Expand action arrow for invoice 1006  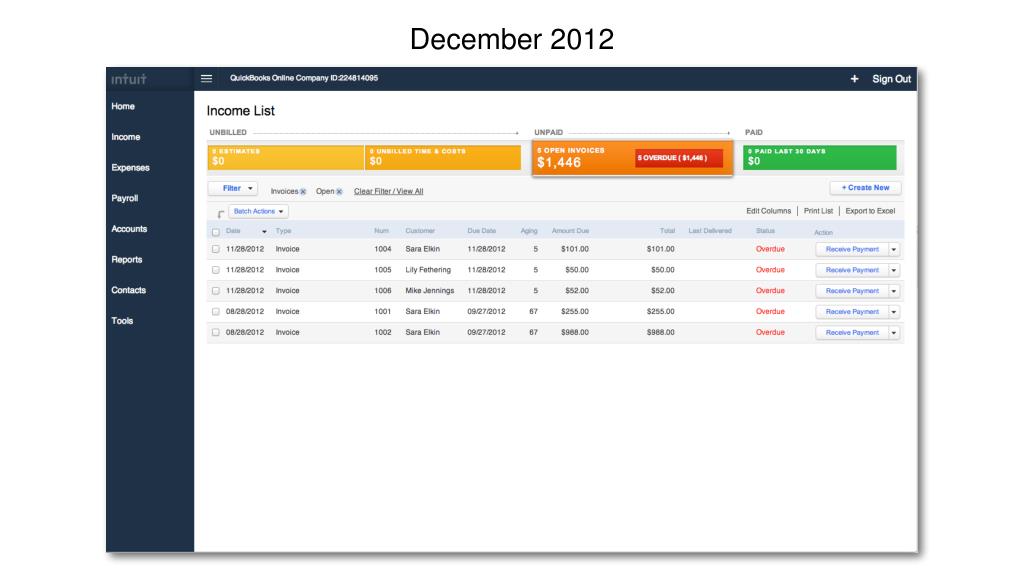894,291
